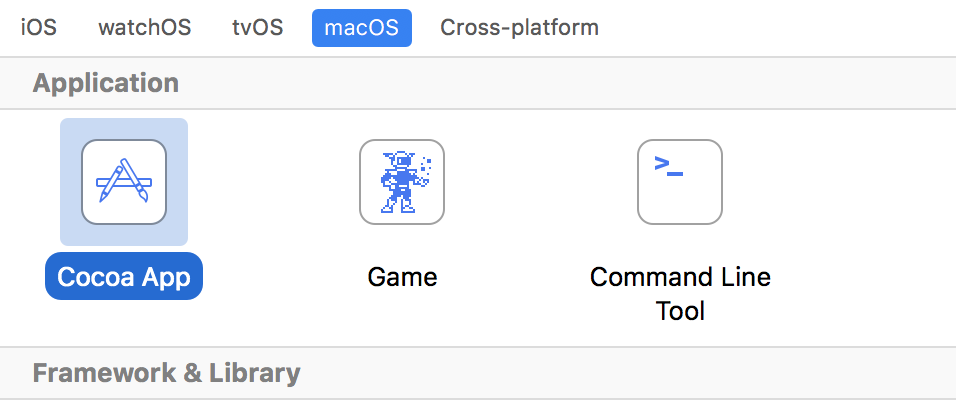
Task: Click the Cocoa App highlighted label
Action: click(x=124, y=277)
